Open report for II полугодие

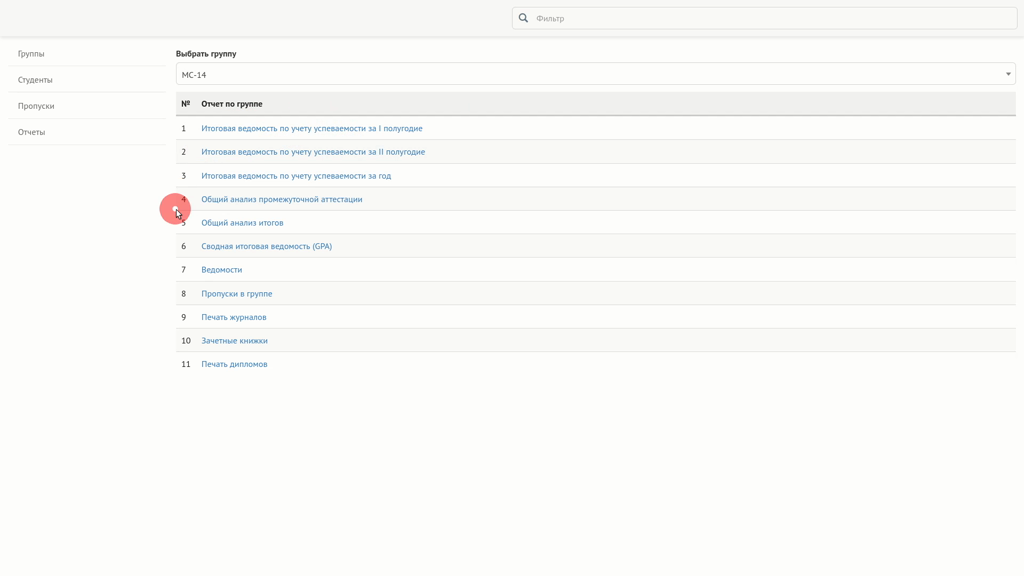pyautogui.click(x=313, y=152)
